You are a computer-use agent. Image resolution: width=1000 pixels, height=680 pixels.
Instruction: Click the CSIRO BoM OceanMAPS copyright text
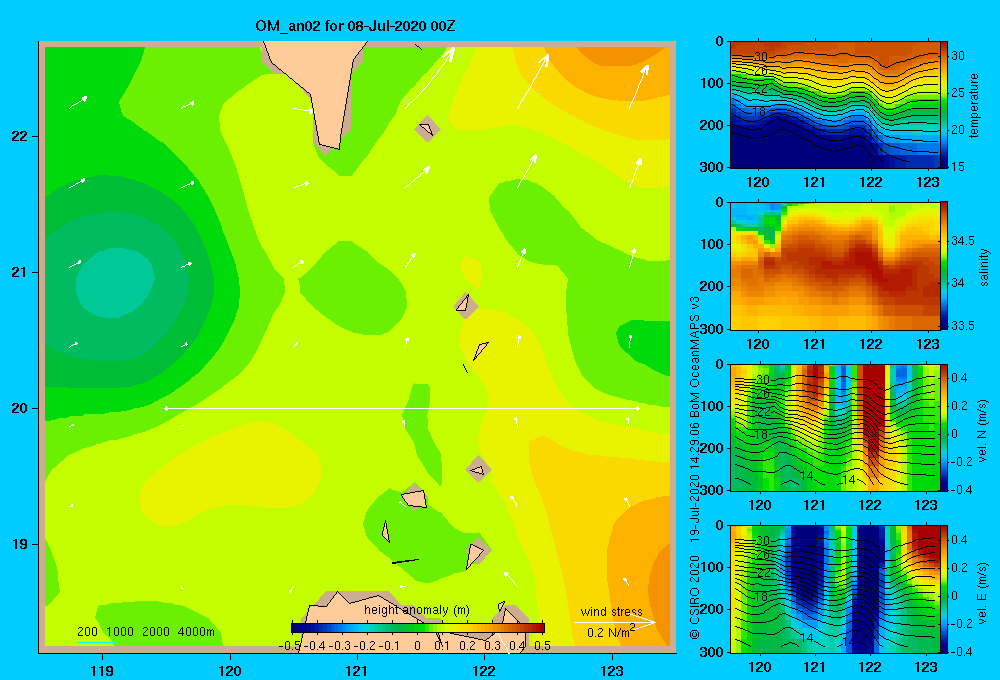pos(695,467)
